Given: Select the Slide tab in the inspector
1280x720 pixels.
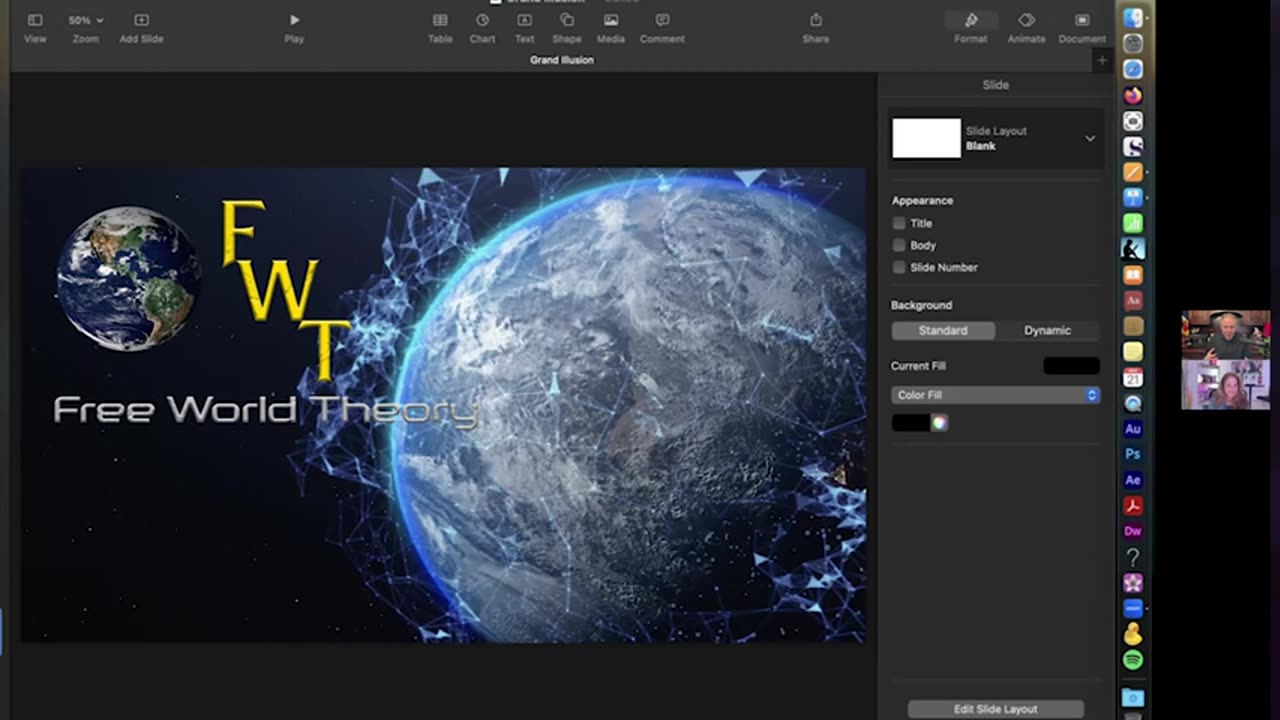Looking at the screenshot, I should coord(995,85).
